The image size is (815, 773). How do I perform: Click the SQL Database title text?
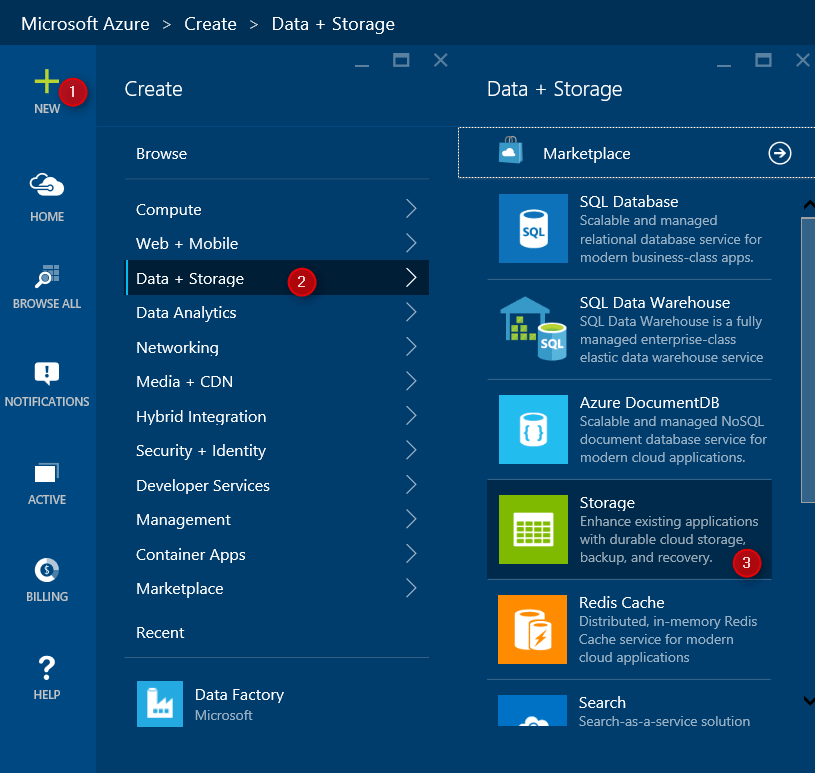point(629,202)
